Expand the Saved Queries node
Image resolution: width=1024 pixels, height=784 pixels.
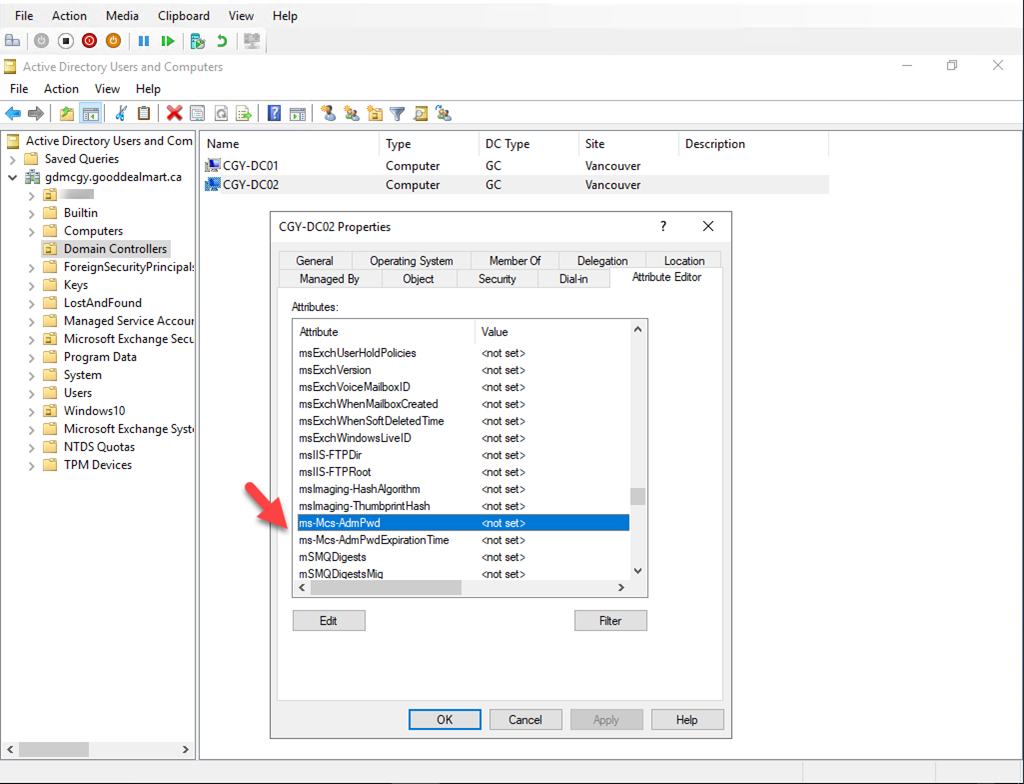pyautogui.click(x=12, y=159)
